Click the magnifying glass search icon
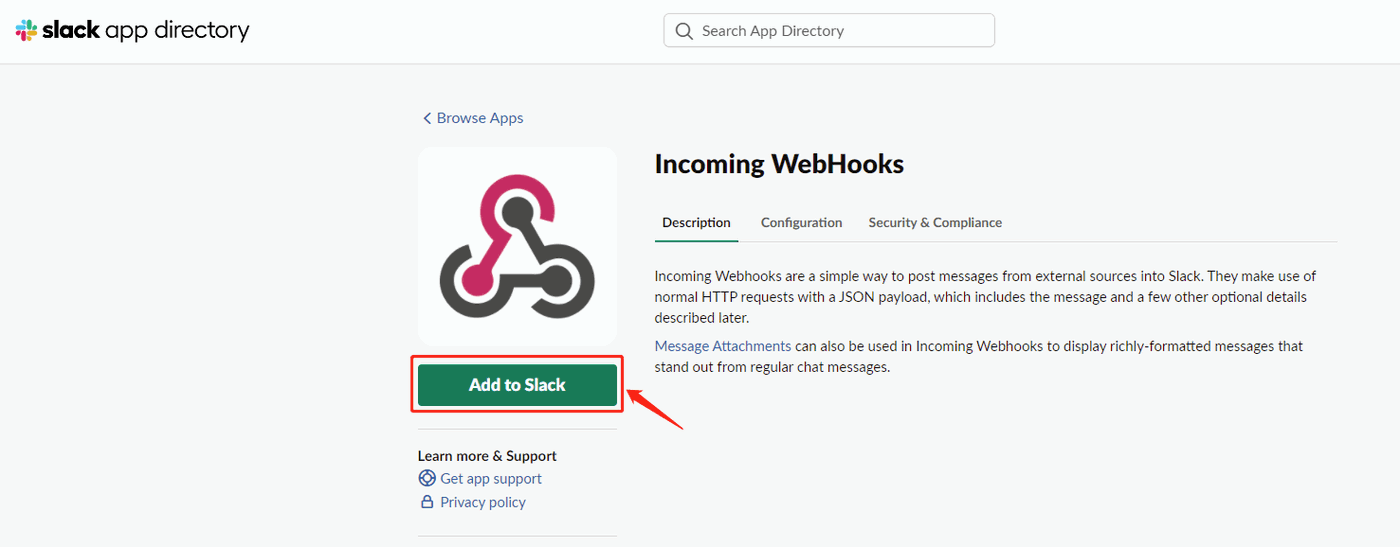The image size is (1400, 547). [684, 31]
